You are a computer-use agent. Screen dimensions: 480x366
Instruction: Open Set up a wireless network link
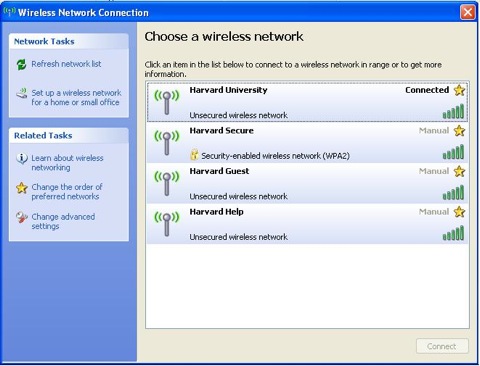(76, 98)
